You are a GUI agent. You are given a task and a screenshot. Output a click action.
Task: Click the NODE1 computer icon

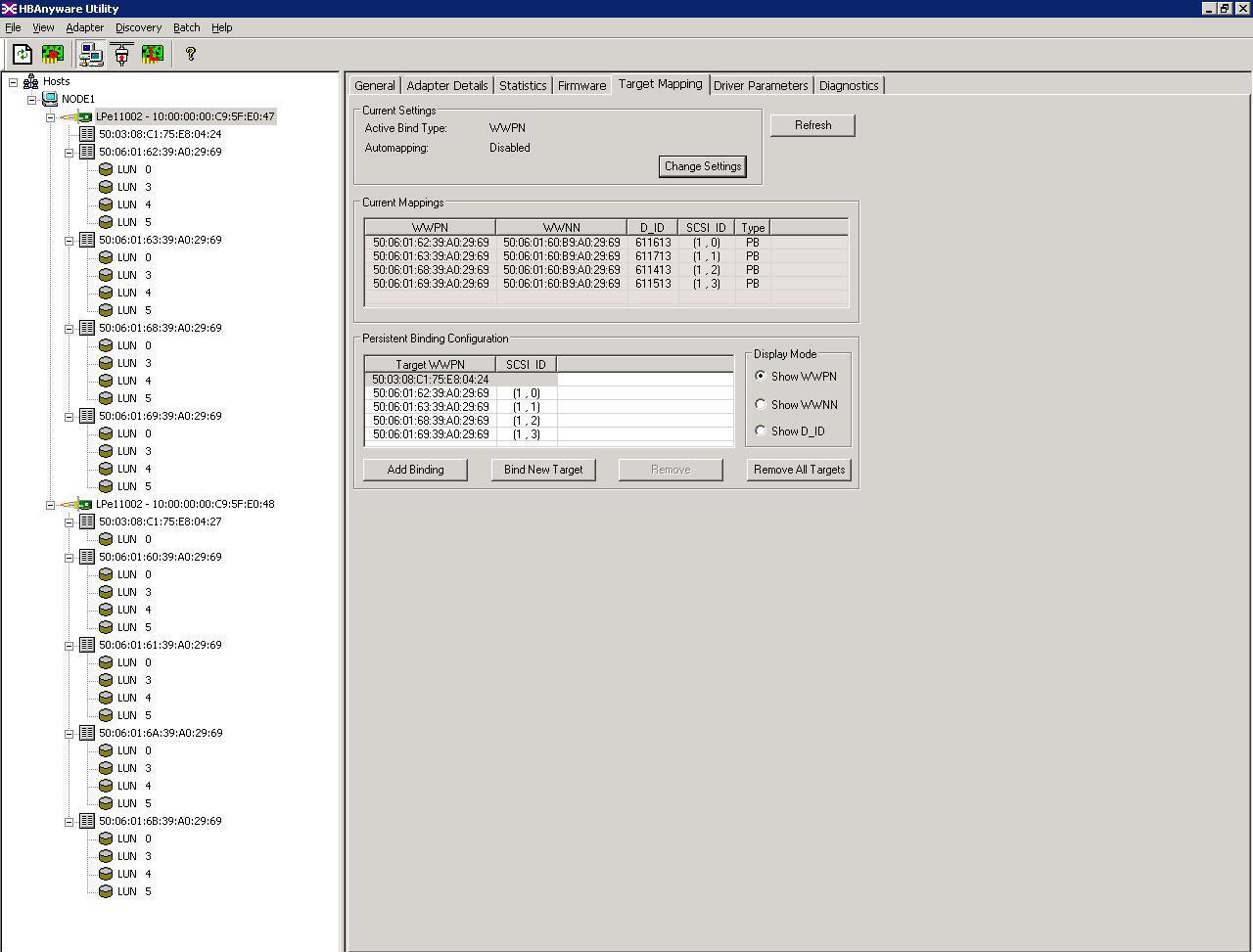pyautogui.click(x=50, y=99)
